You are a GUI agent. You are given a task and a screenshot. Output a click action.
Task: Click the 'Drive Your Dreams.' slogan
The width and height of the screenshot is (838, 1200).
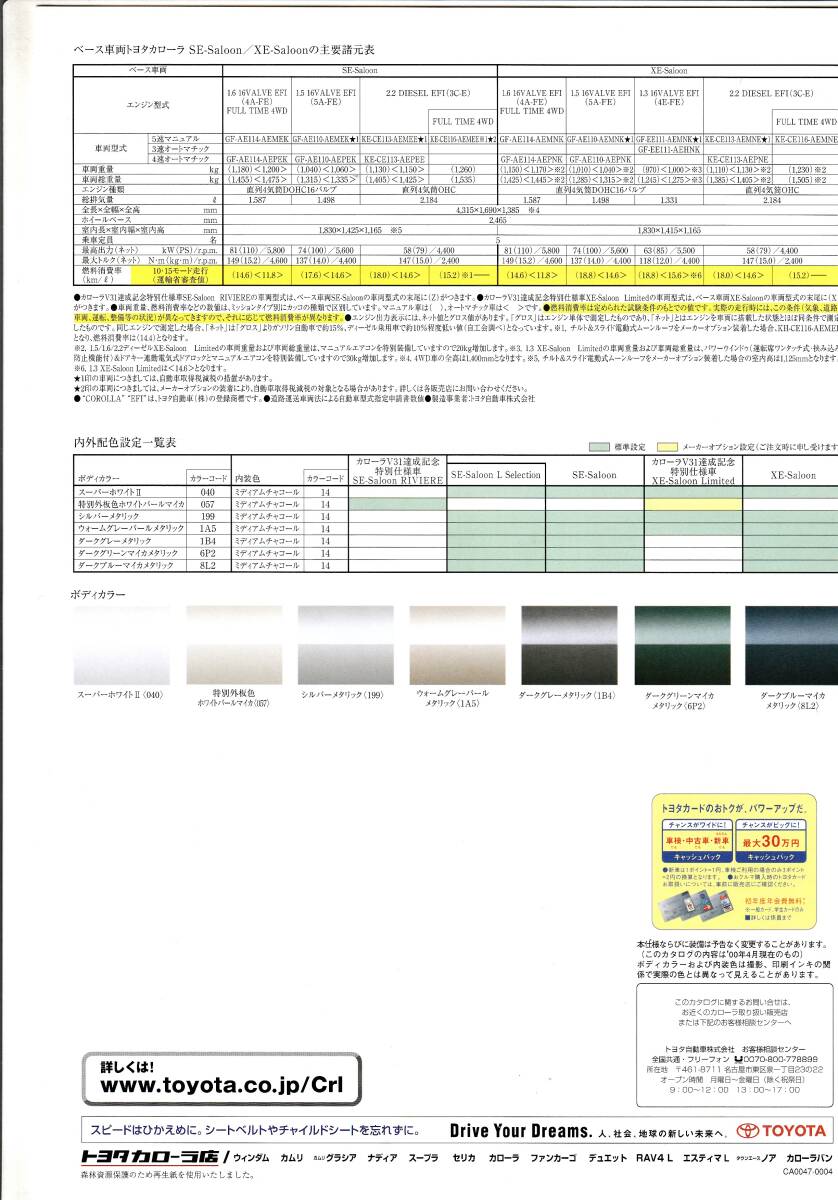(521, 1130)
